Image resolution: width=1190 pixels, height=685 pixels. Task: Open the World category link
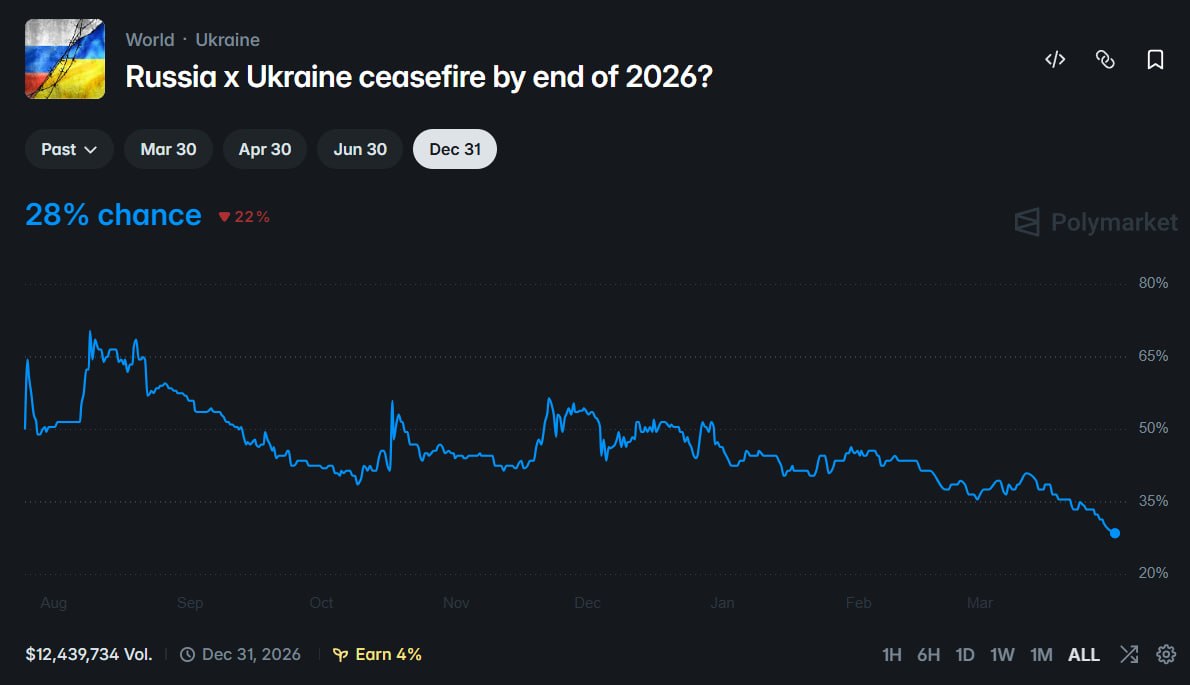tap(149, 40)
